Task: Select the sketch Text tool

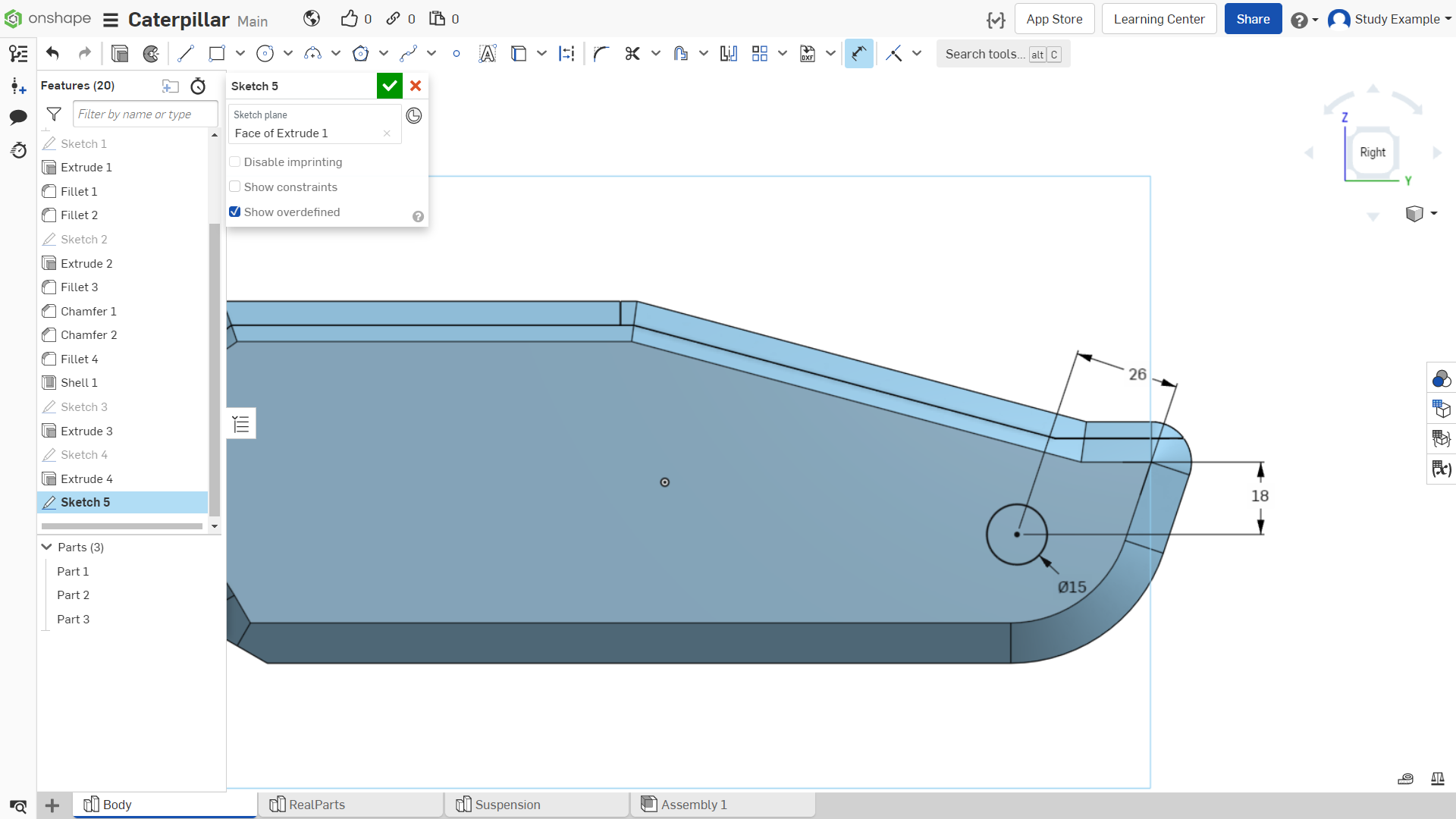Action: 488,54
